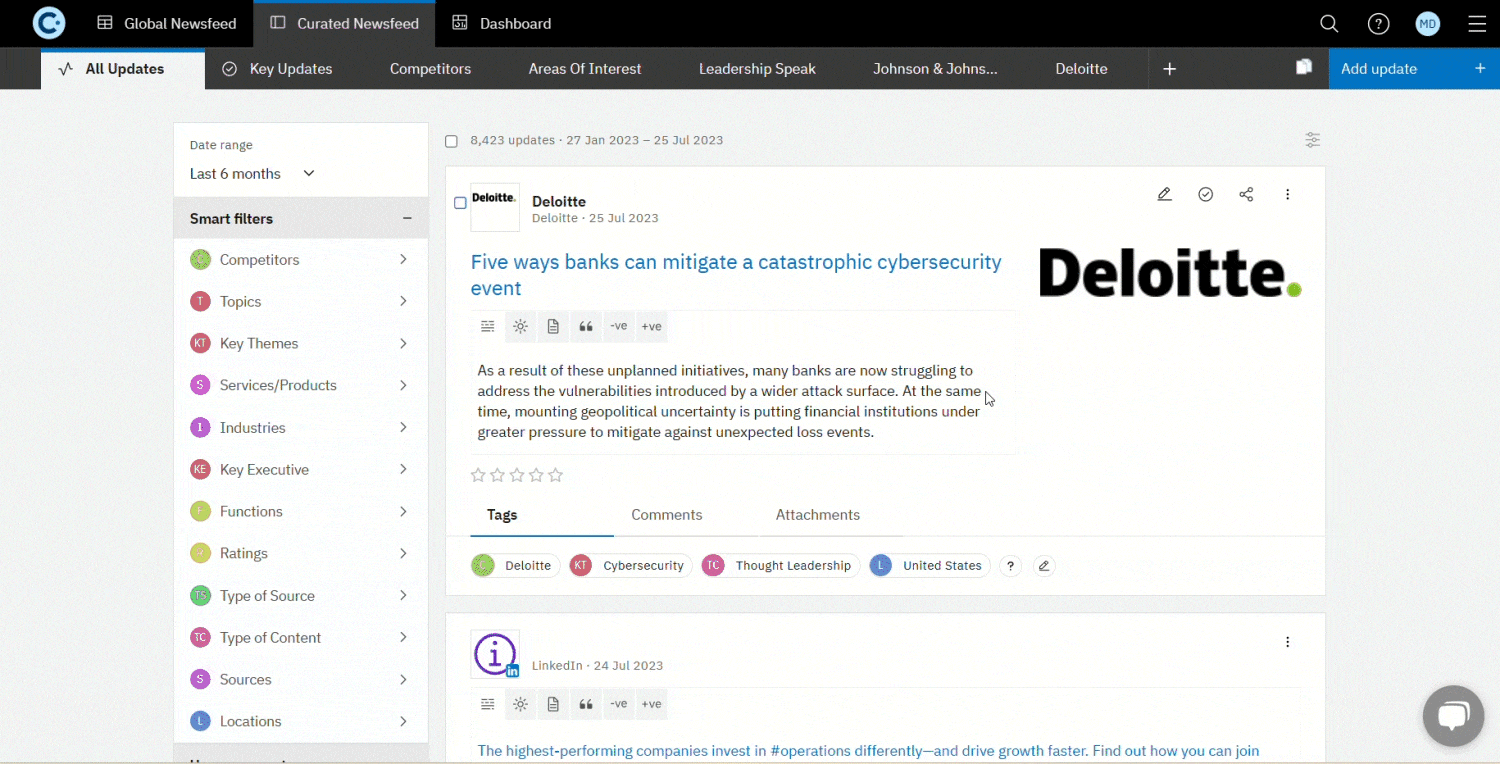Mark Deloitte update as key update

click(x=1206, y=194)
